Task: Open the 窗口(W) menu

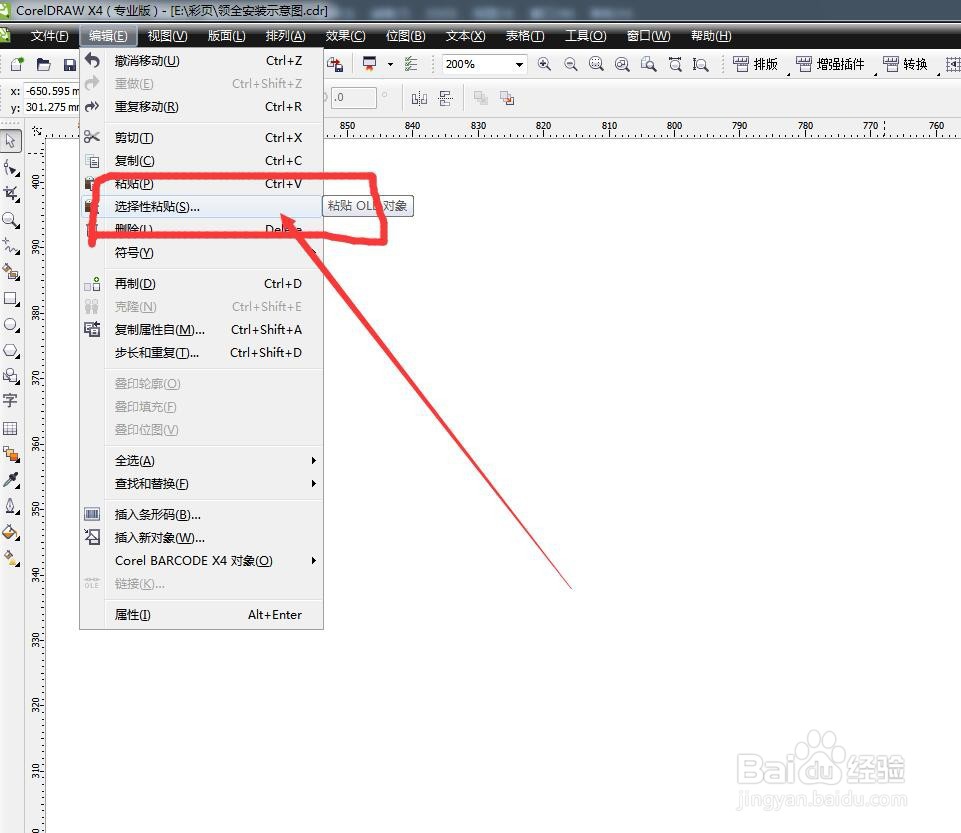Action: (x=648, y=36)
